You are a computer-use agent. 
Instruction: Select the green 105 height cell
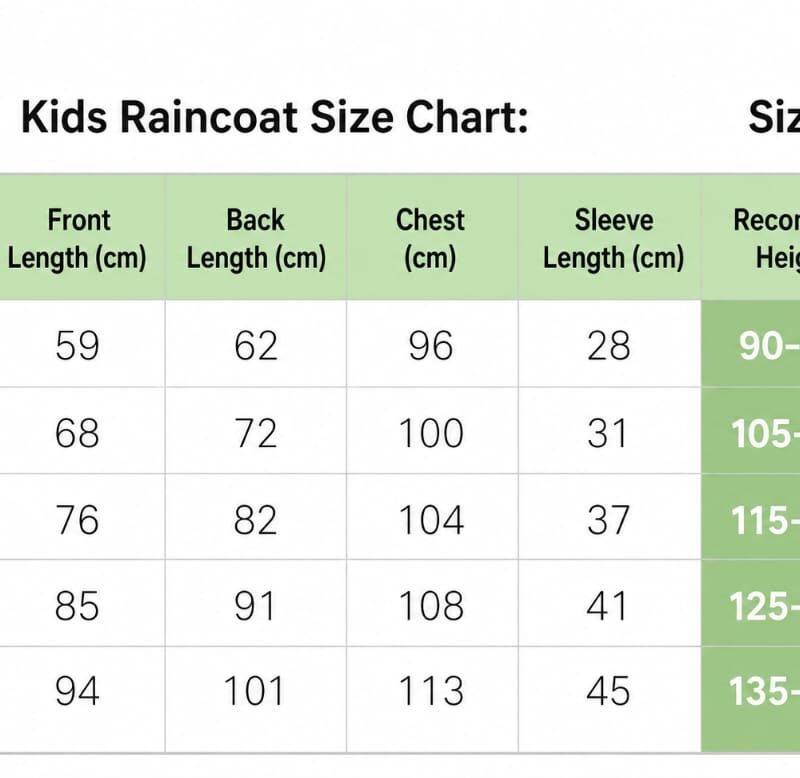click(x=751, y=431)
